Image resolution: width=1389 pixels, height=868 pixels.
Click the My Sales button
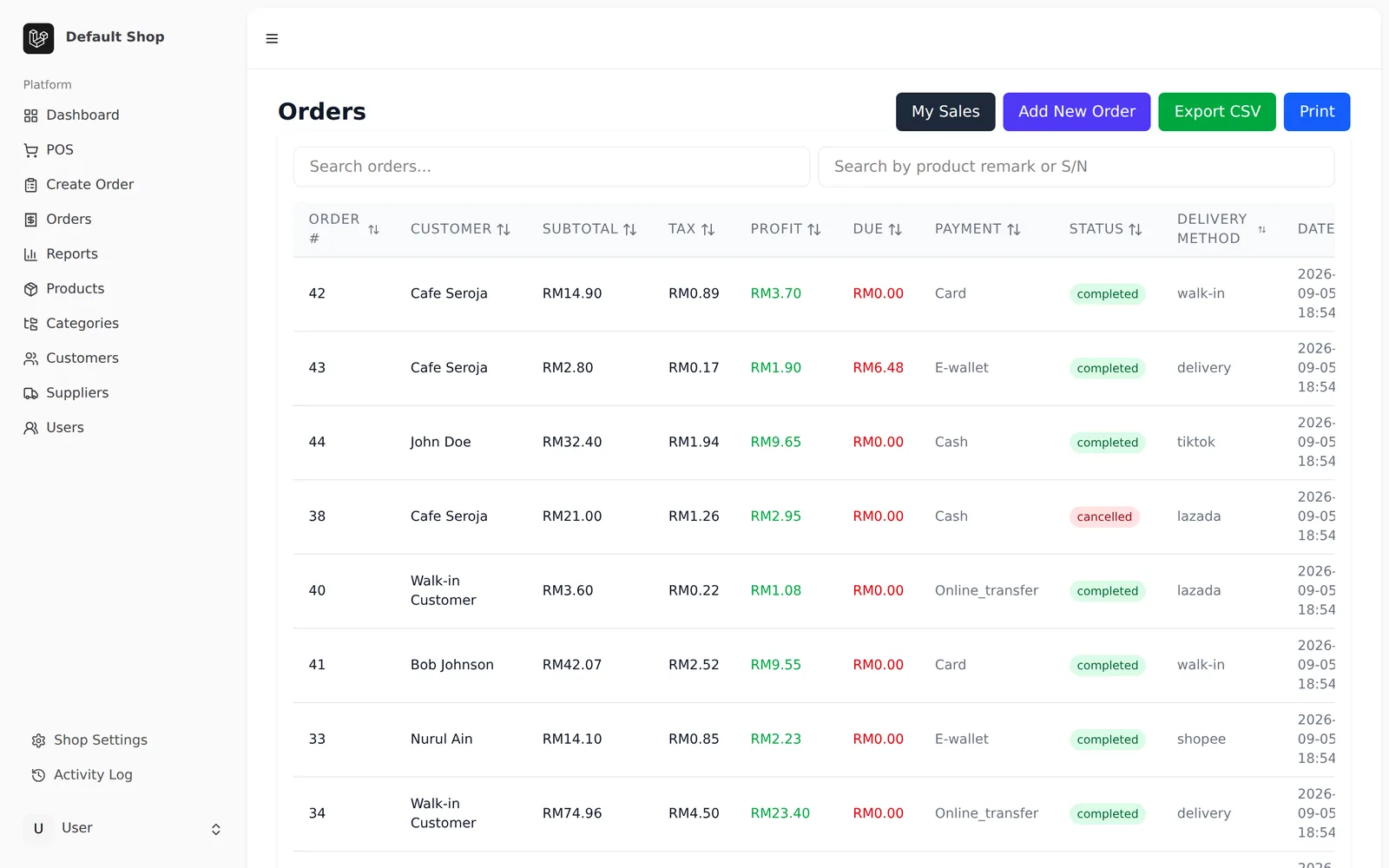pyautogui.click(x=945, y=112)
